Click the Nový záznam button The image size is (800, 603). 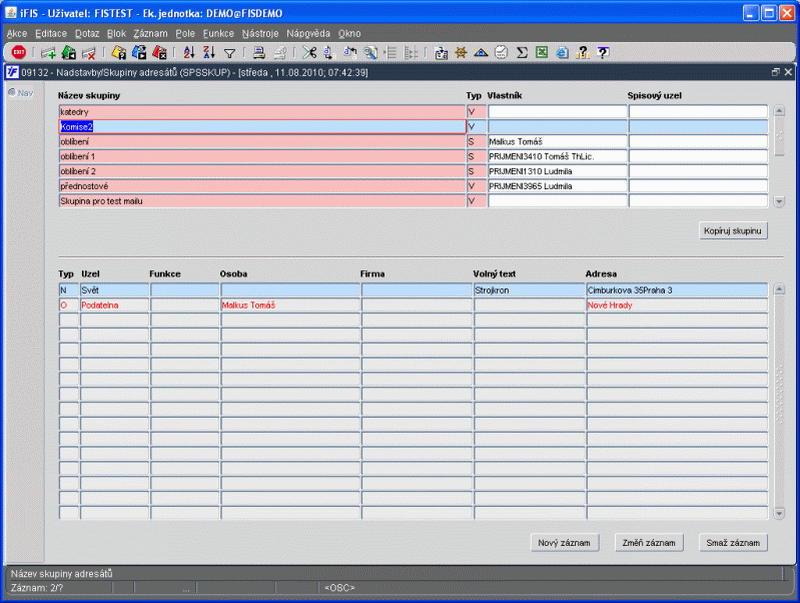click(564, 543)
